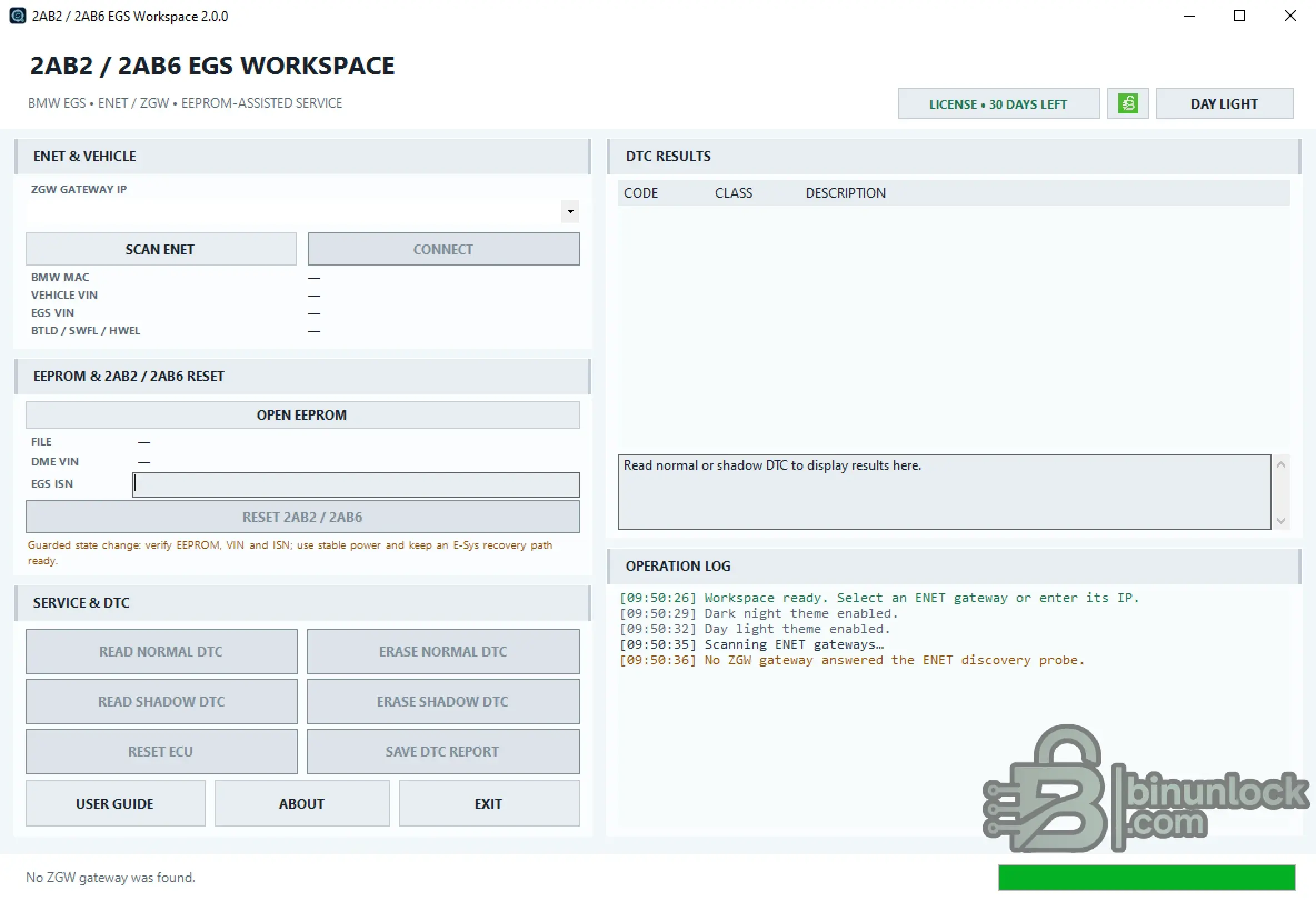The width and height of the screenshot is (1316, 901).
Task: Click the OPERATION LOG section header
Action: pos(954,566)
